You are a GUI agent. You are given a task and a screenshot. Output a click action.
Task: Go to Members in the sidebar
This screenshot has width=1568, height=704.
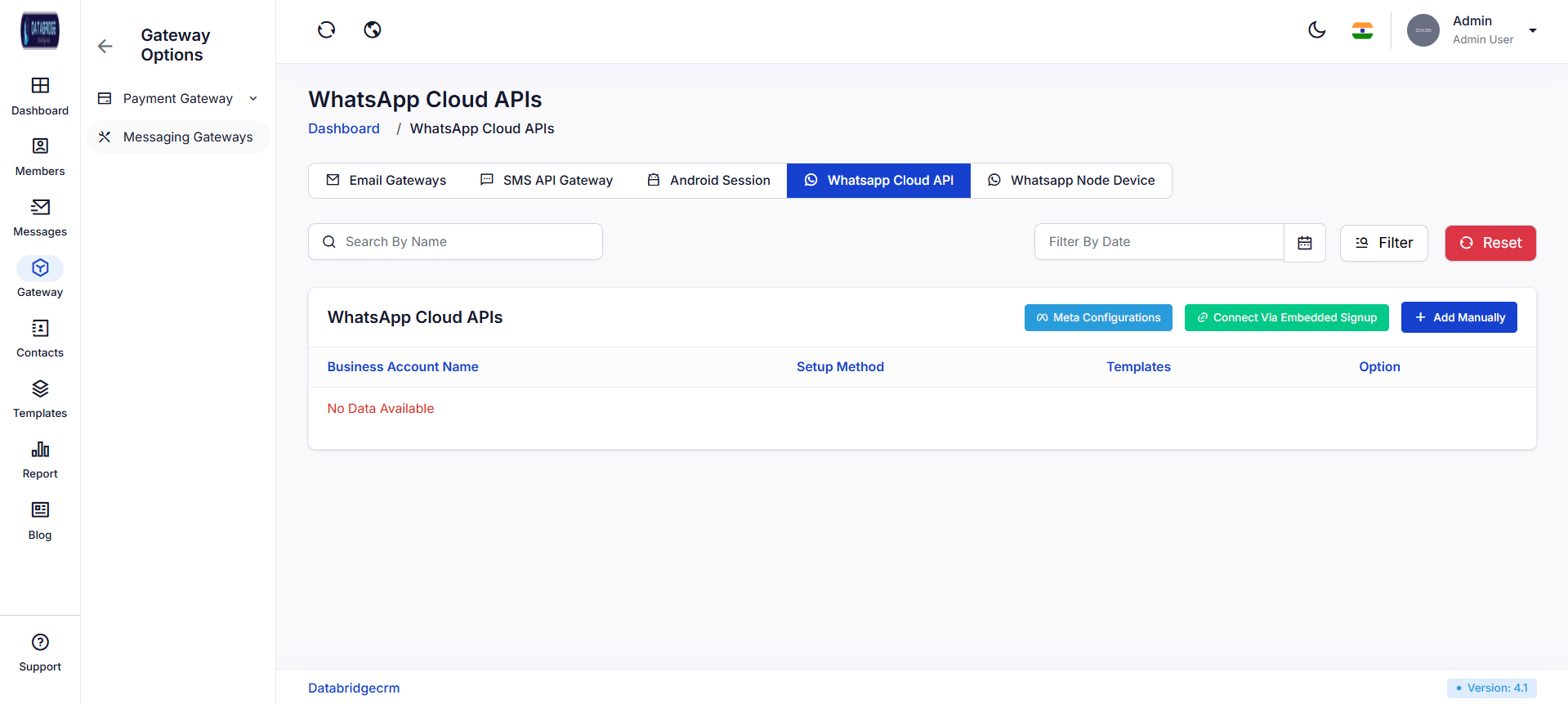(x=40, y=146)
